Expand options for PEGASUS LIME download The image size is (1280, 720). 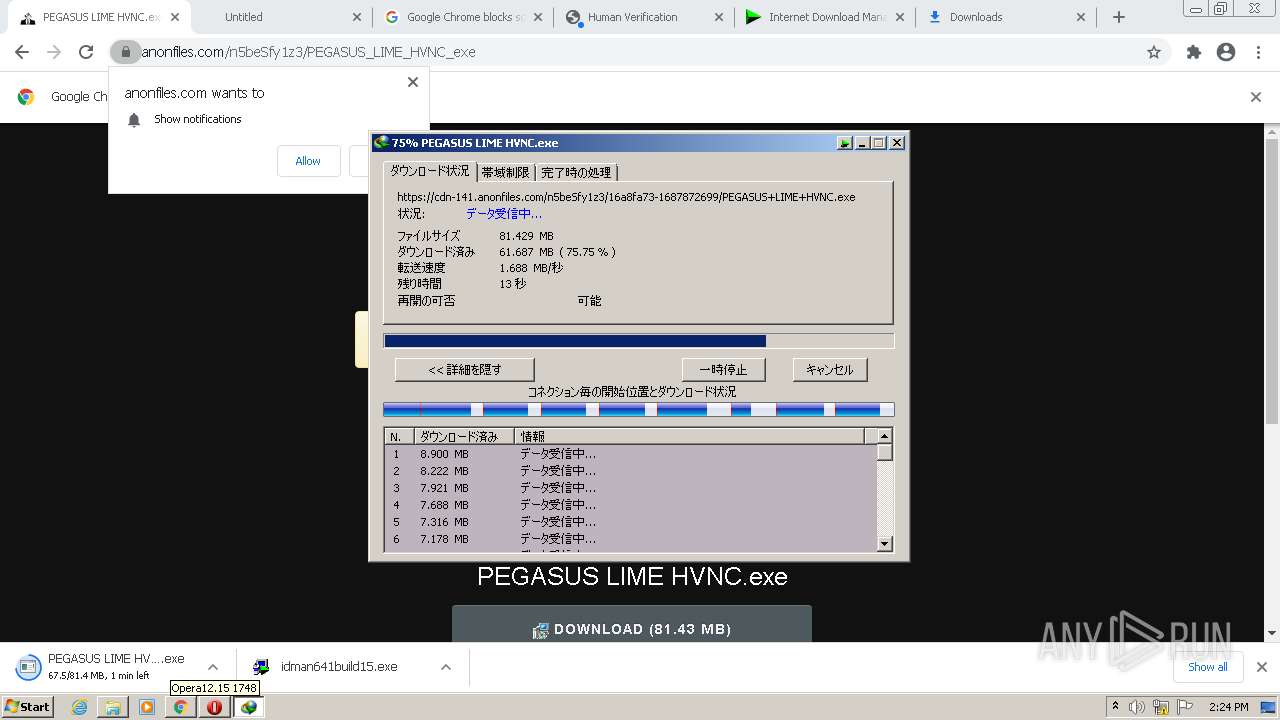click(213, 667)
